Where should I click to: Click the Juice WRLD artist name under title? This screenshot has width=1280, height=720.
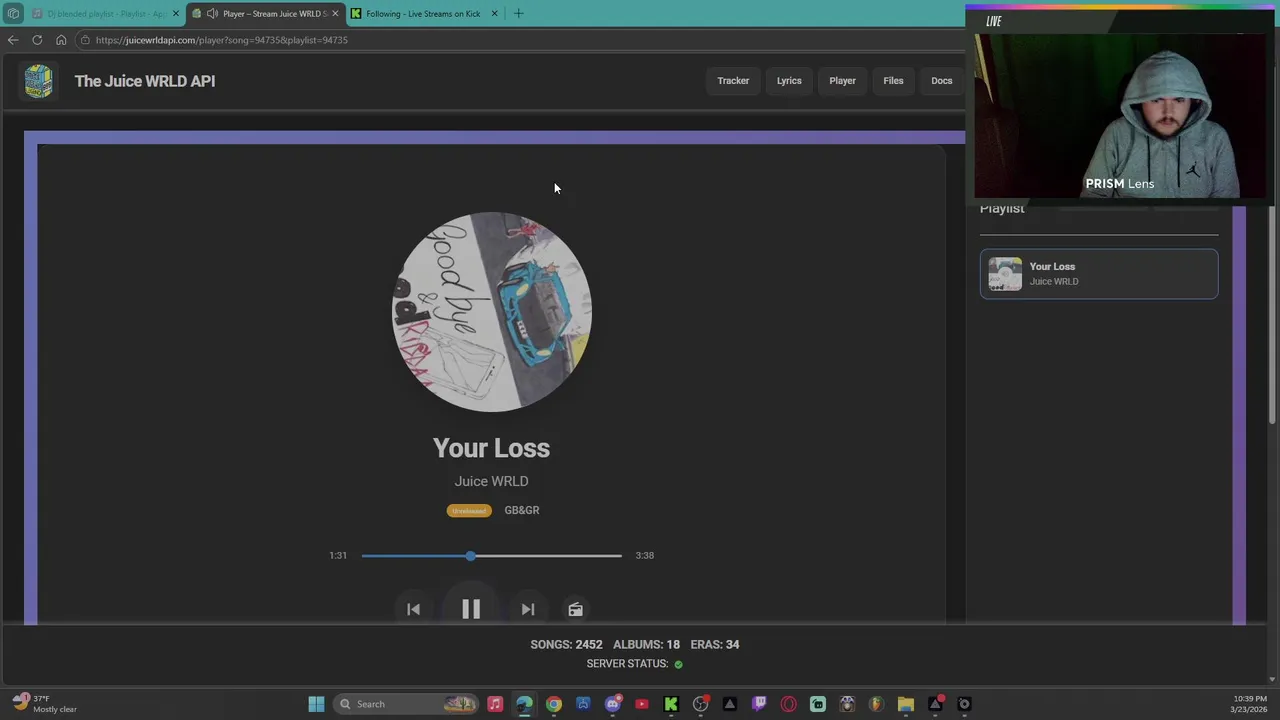point(491,481)
